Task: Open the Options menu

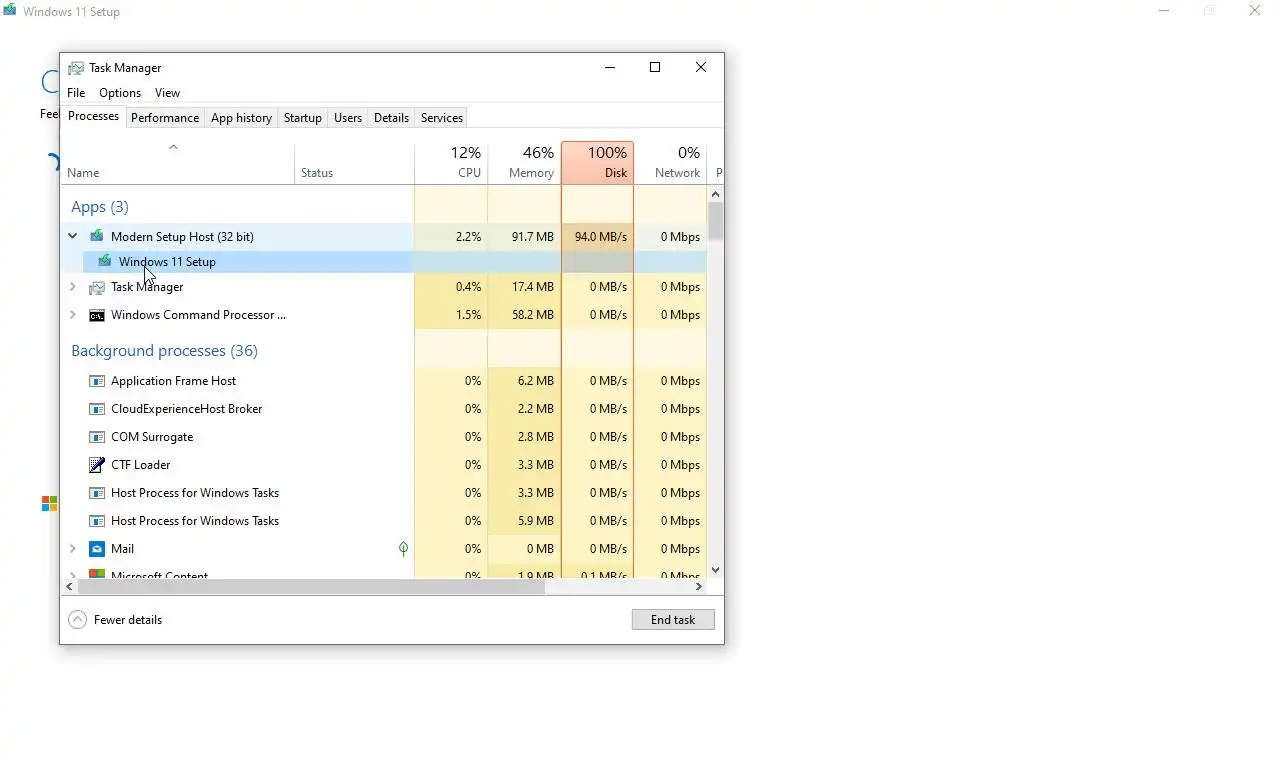Action: [x=120, y=93]
